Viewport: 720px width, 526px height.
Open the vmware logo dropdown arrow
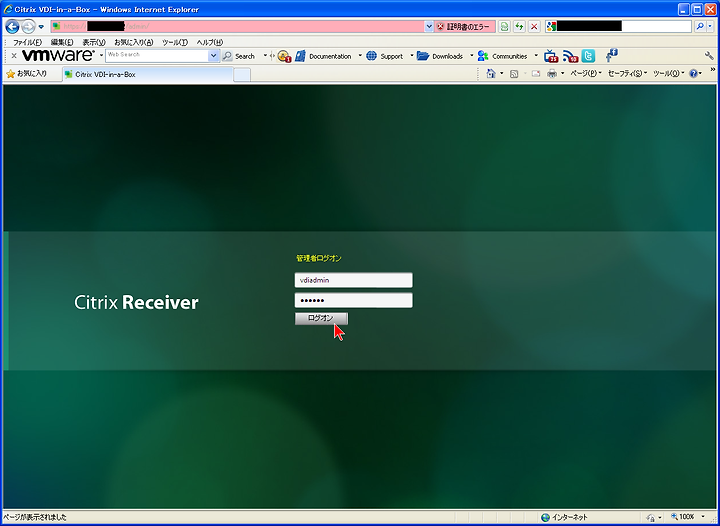pyautogui.click(x=101, y=56)
